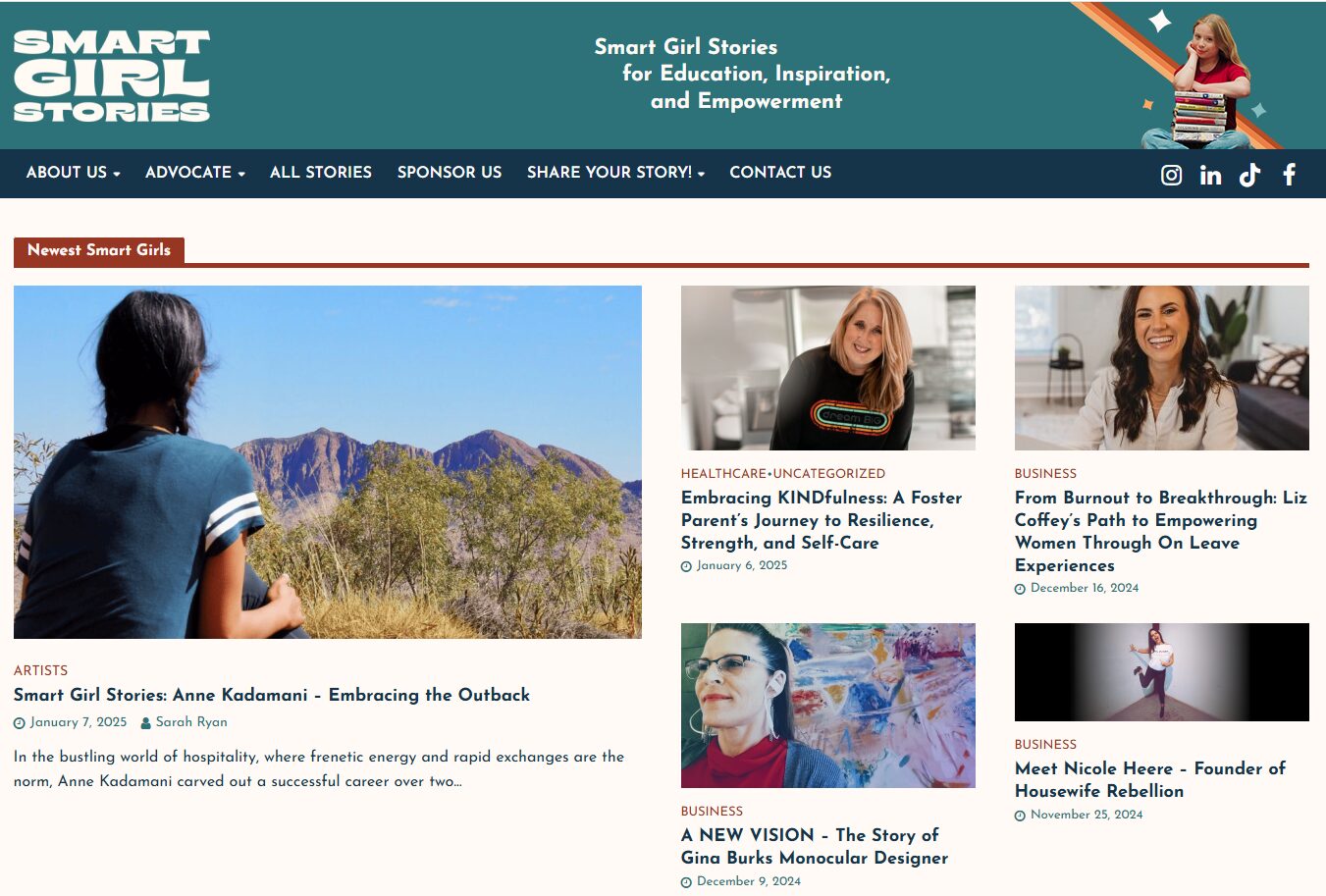Click the Smart Girl Stories logo
Viewport: 1326px width, 896px height.
click(x=112, y=76)
